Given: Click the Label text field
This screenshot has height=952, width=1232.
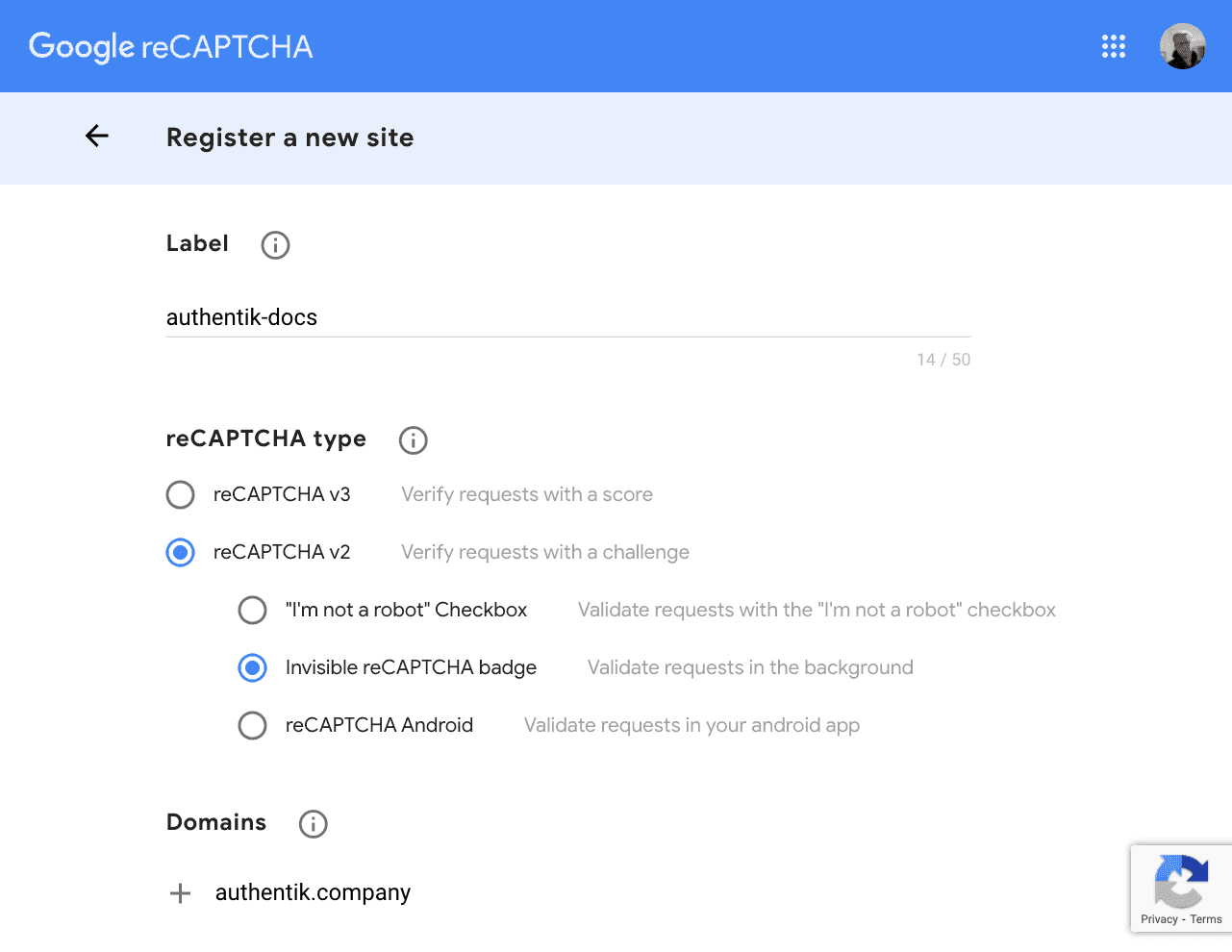Looking at the screenshot, I should [x=567, y=317].
